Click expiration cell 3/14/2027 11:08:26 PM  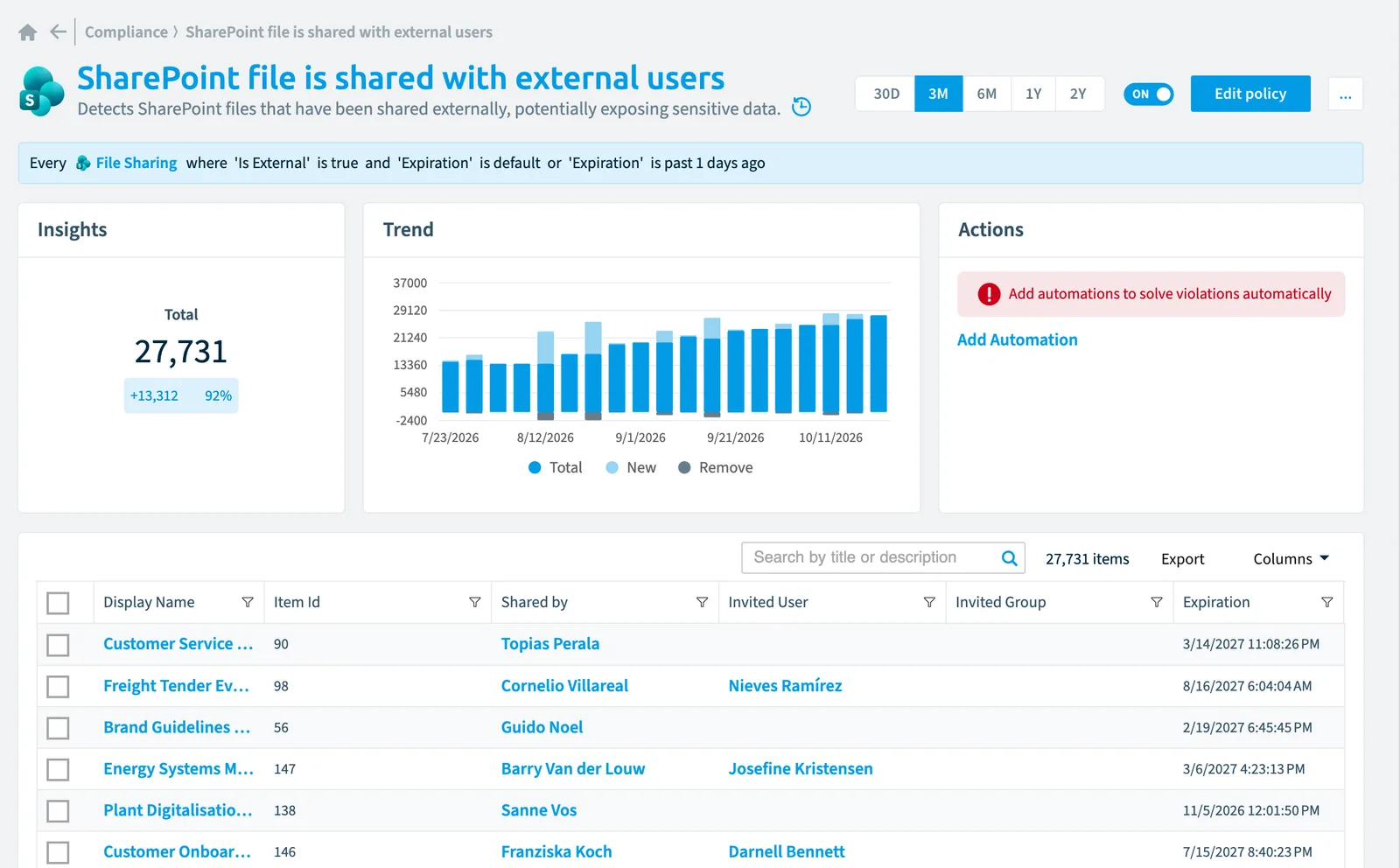tap(1251, 644)
